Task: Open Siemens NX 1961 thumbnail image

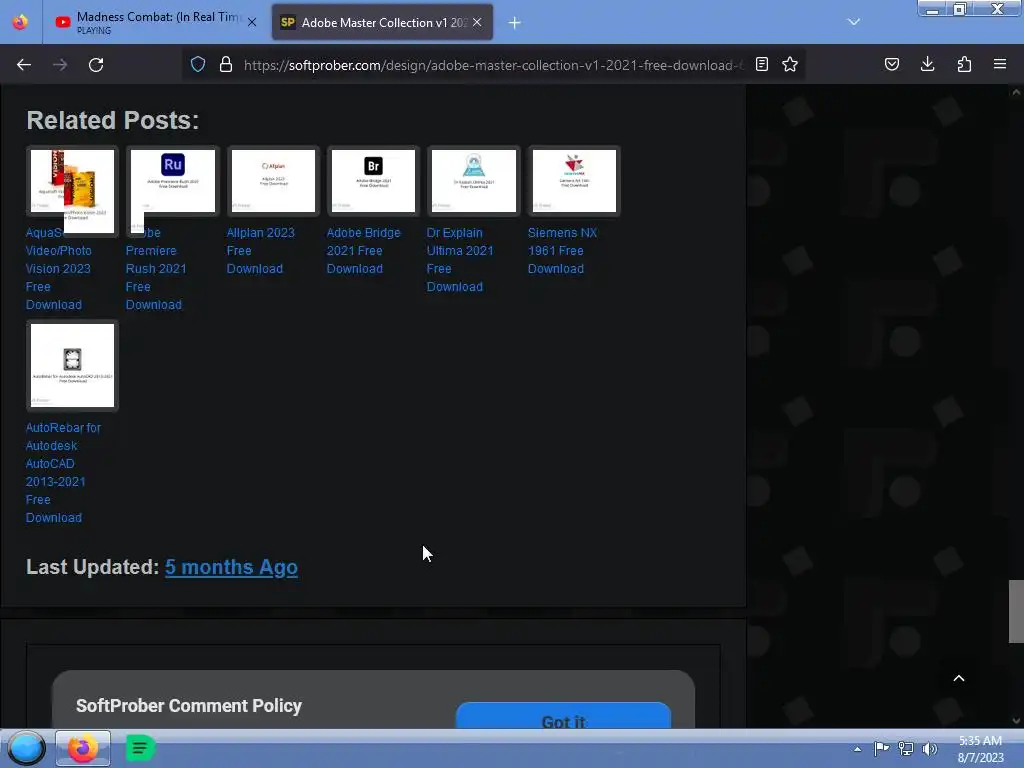Action: tap(574, 181)
